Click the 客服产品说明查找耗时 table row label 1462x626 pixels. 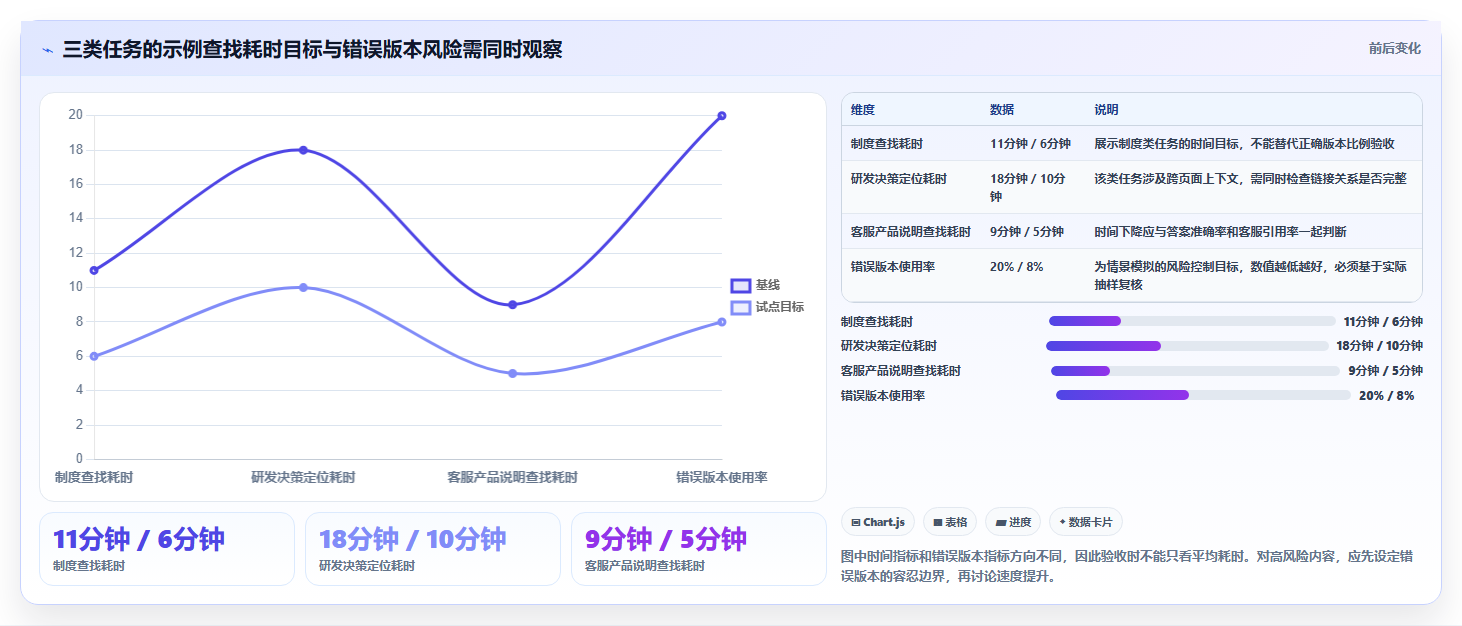click(x=911, y=232)
